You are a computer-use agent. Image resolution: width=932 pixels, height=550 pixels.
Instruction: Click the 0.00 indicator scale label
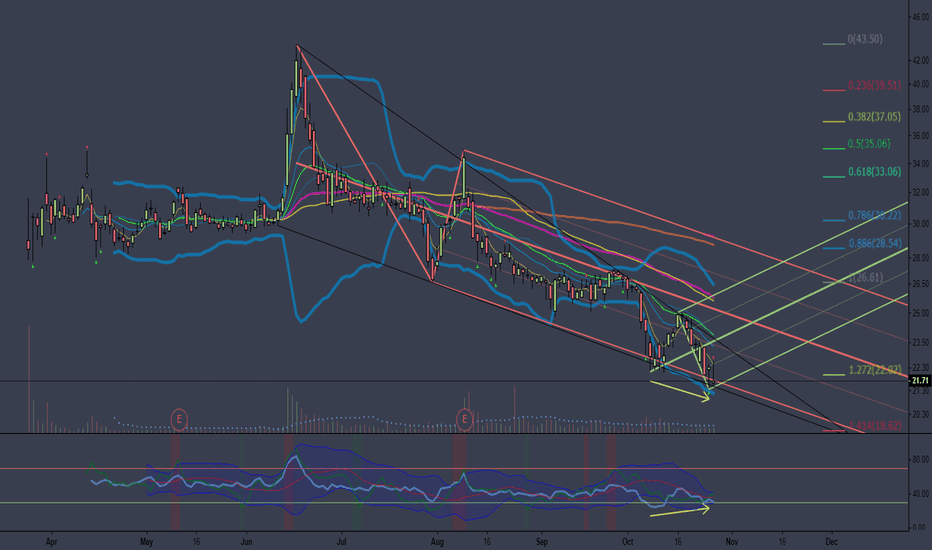pyautogui.click(x=919, y=527)
